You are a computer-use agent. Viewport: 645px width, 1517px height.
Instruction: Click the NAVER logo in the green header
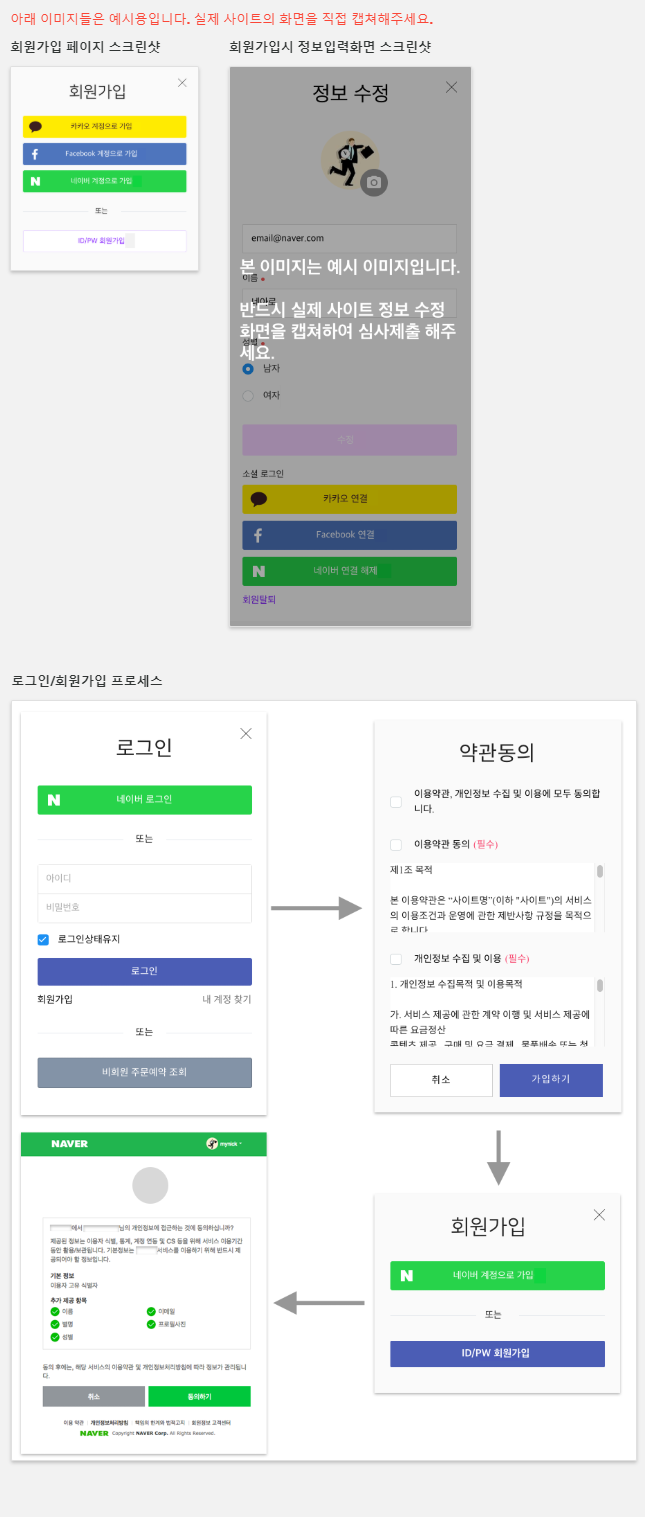tap(70, 1143)
